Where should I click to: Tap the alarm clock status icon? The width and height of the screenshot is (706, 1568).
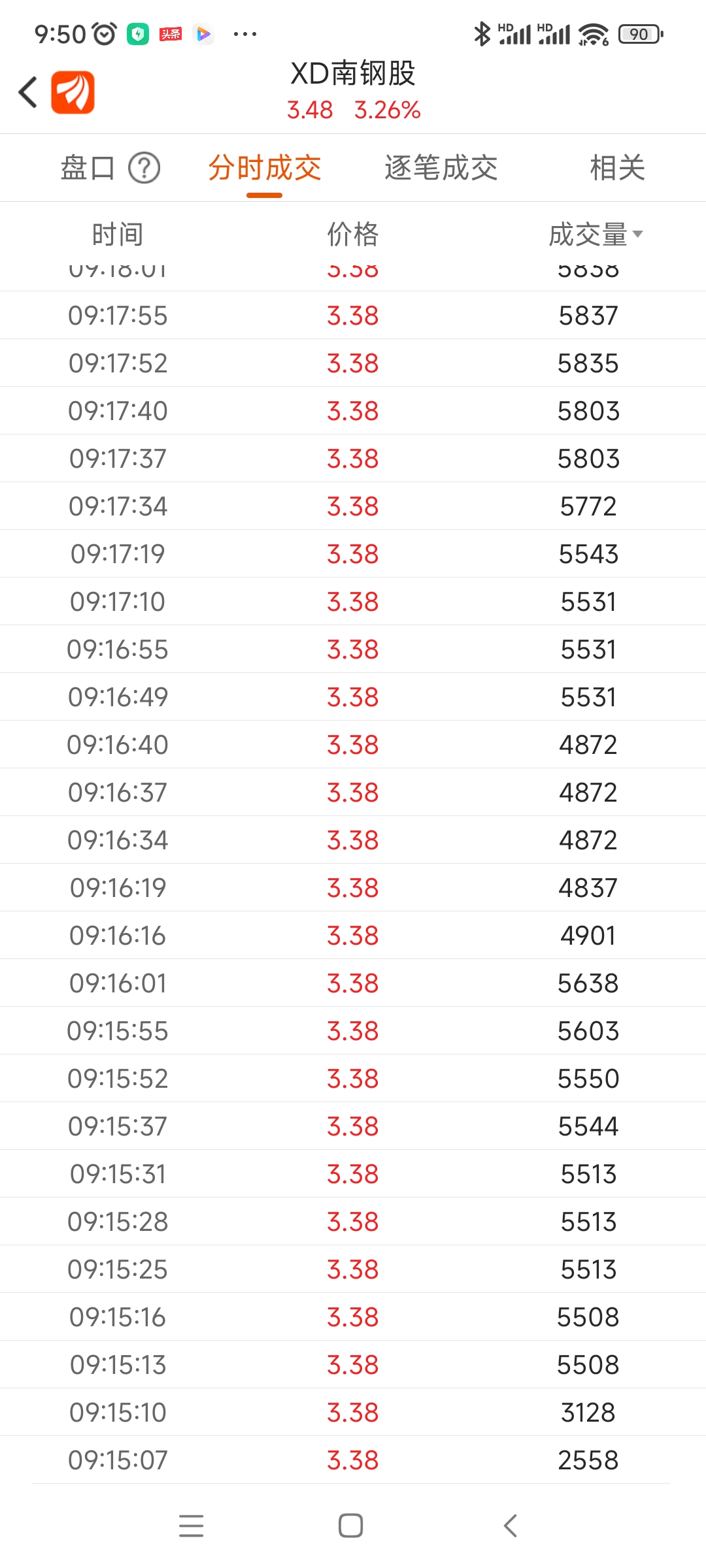105,34
